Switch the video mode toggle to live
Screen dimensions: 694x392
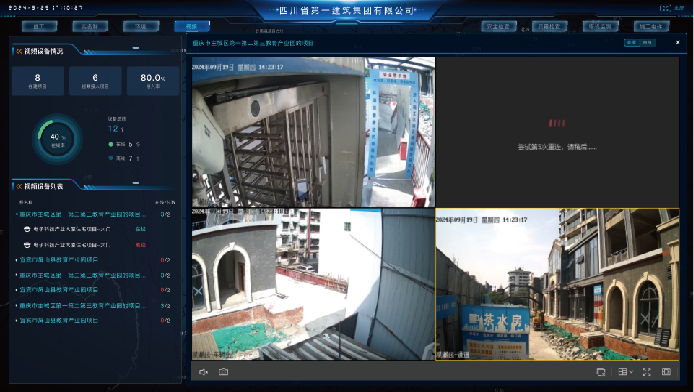coord(632,42)
